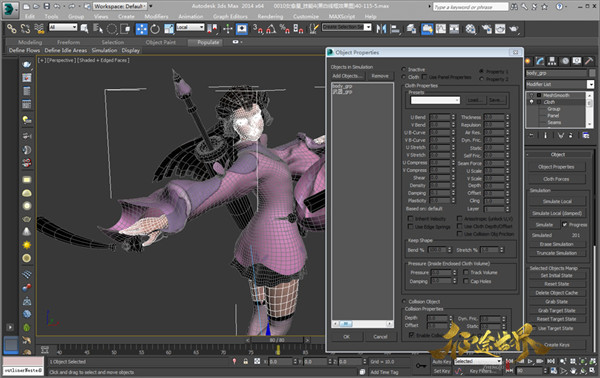Click the Align tool icon
600x378 pixels.
click(395, 29)
